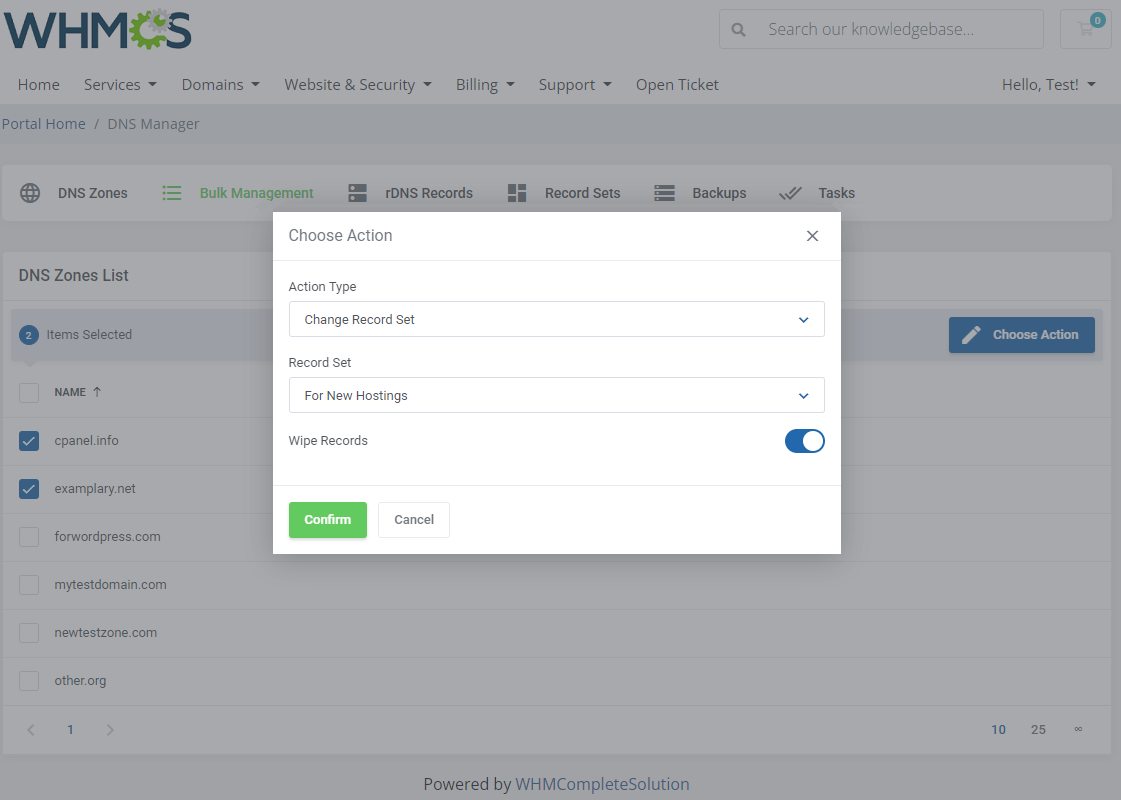Screen dimensions: 1121x800
Task: Open the shopping cart icon
Action: [1086, 29]
